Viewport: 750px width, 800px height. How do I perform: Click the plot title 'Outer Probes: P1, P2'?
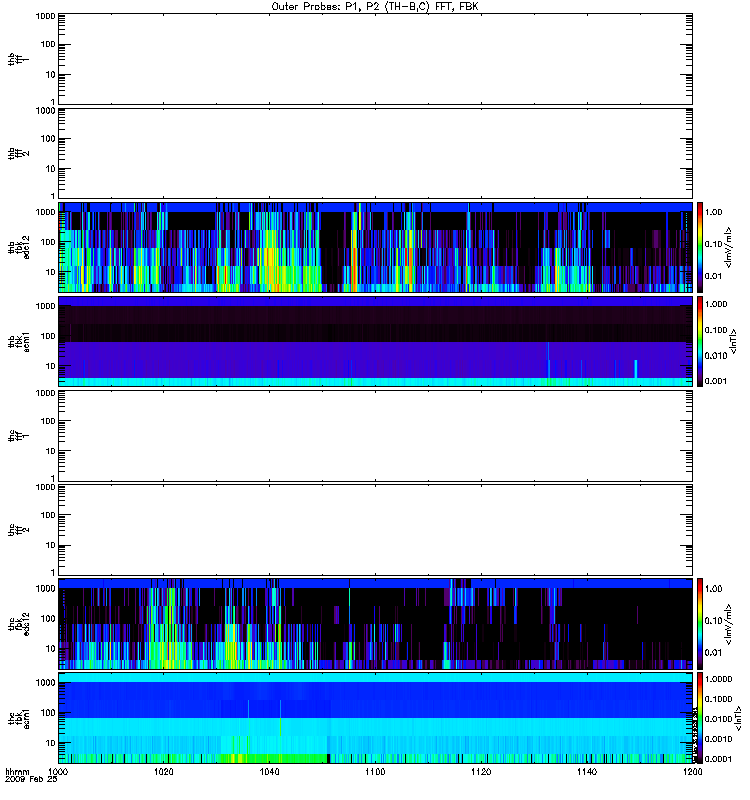[x=375, y=5]
